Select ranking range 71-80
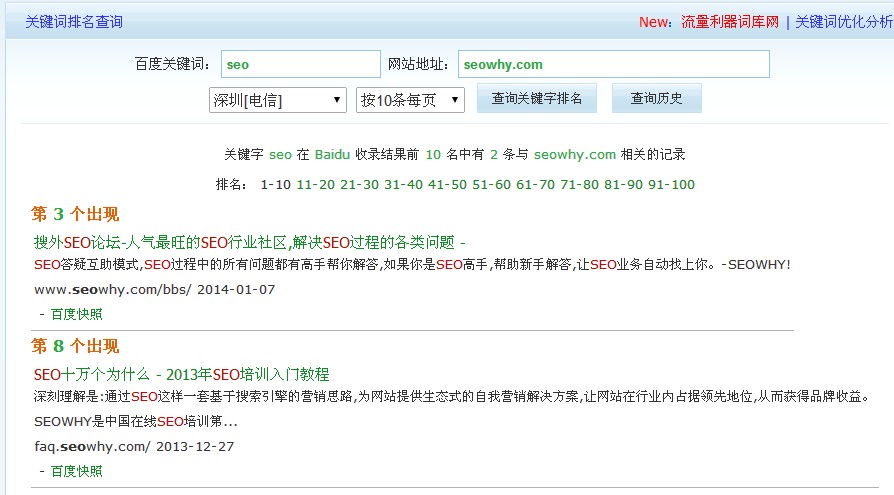Viewport: 894px width, 495px height. pyautogui.click(x=579, y=185)
